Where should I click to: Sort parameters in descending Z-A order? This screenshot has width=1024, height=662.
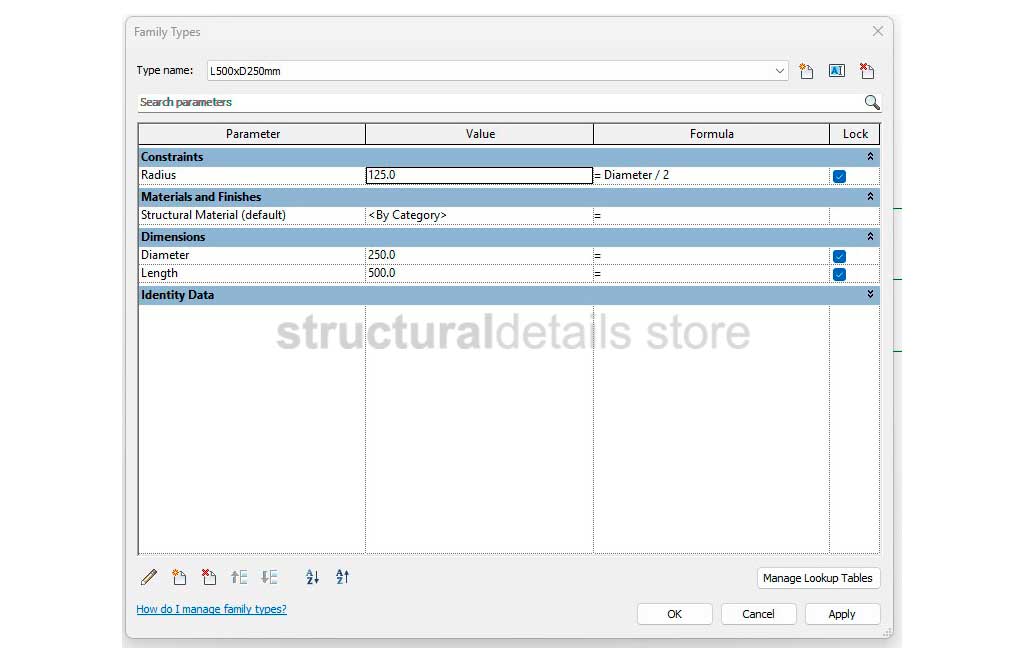342,577
